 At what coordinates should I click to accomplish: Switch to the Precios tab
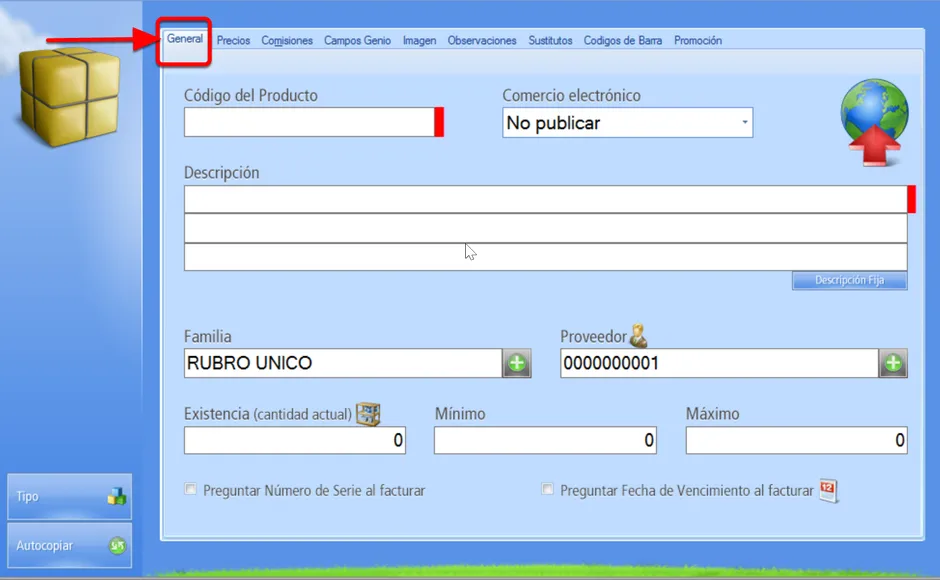(x=233, y=41)
